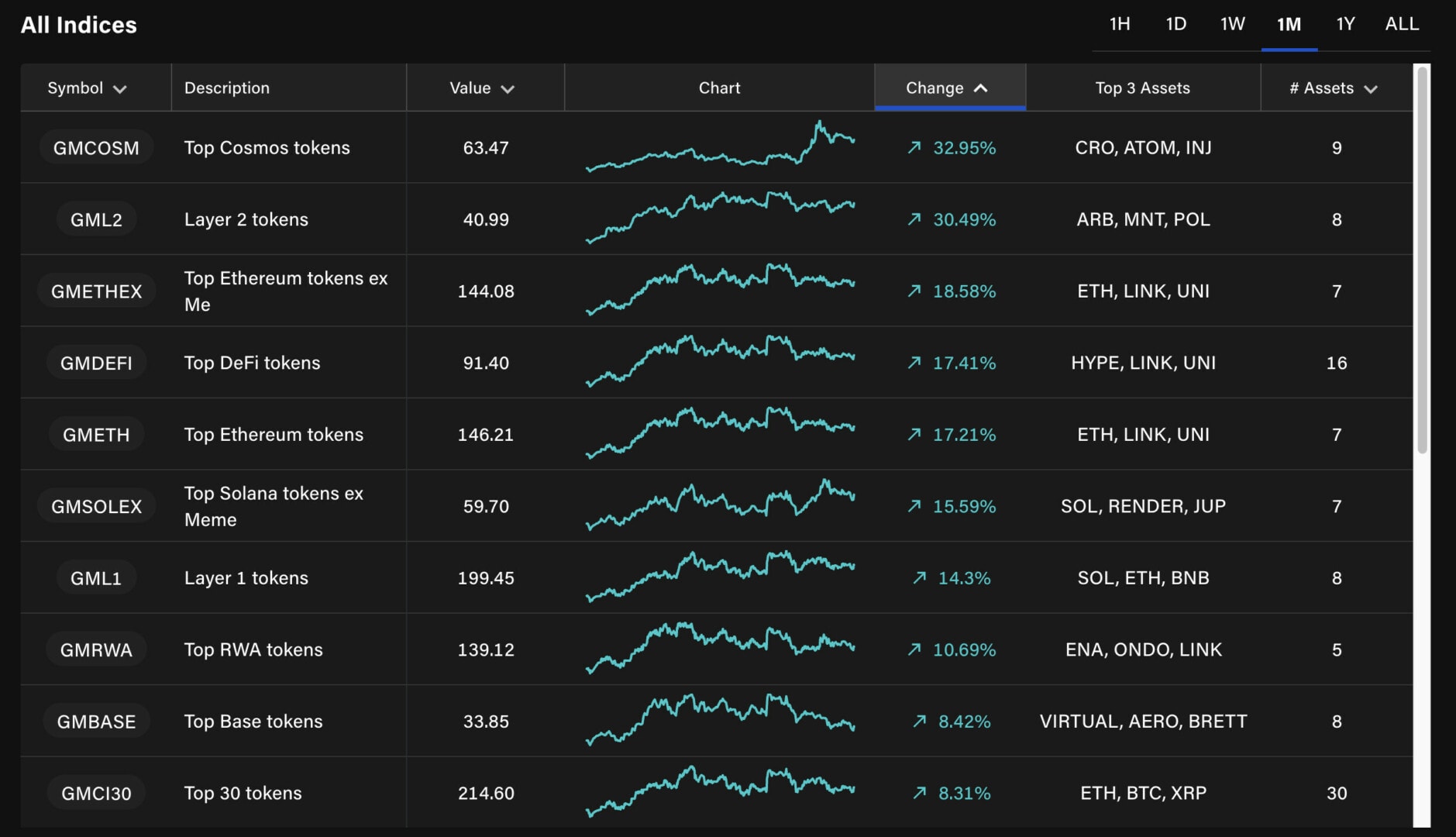Click the GMCI30 symbol badge
The width and height of the screenshot is (1456, 837).
click(96, 793)
